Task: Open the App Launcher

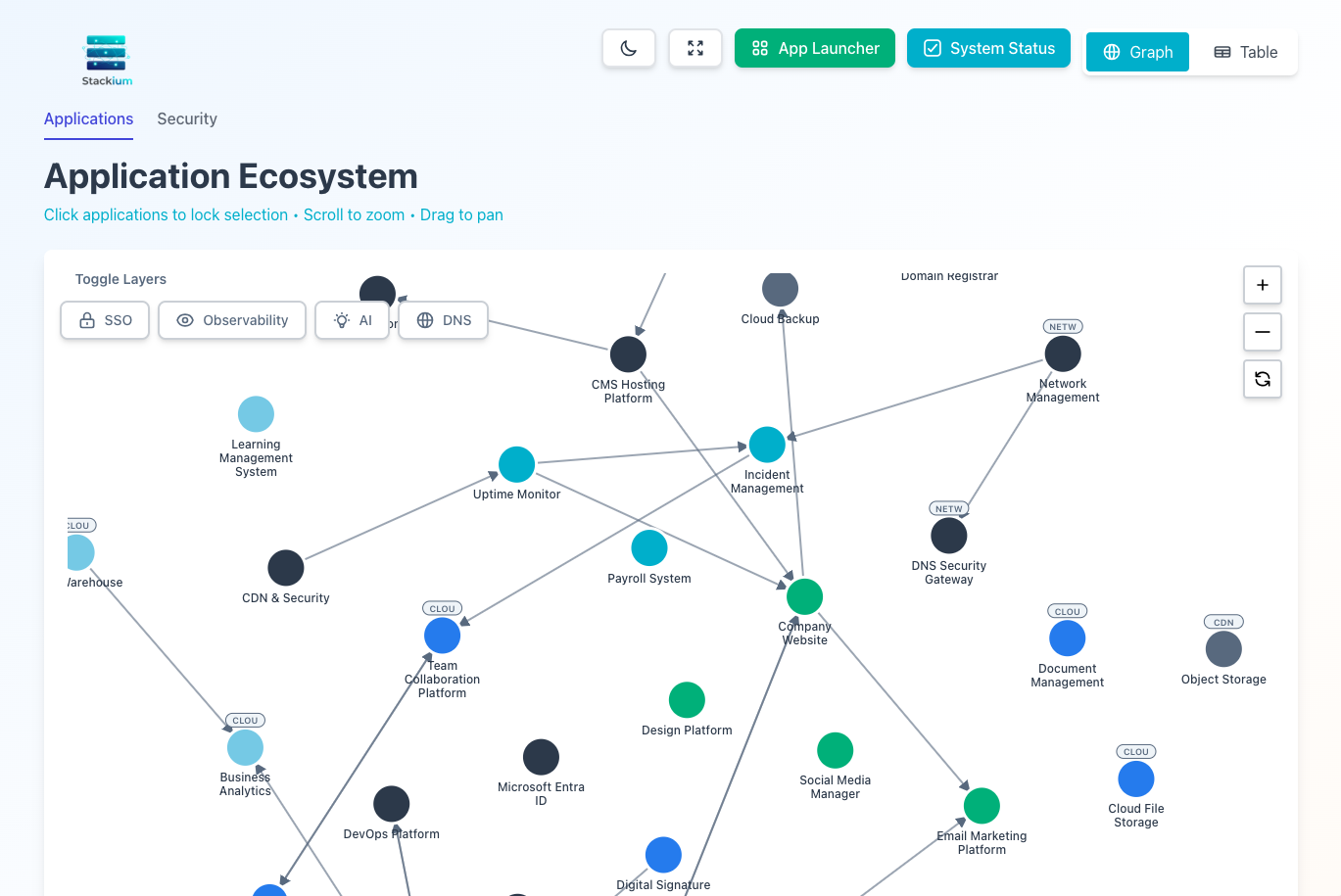Action: pos(814,47)
